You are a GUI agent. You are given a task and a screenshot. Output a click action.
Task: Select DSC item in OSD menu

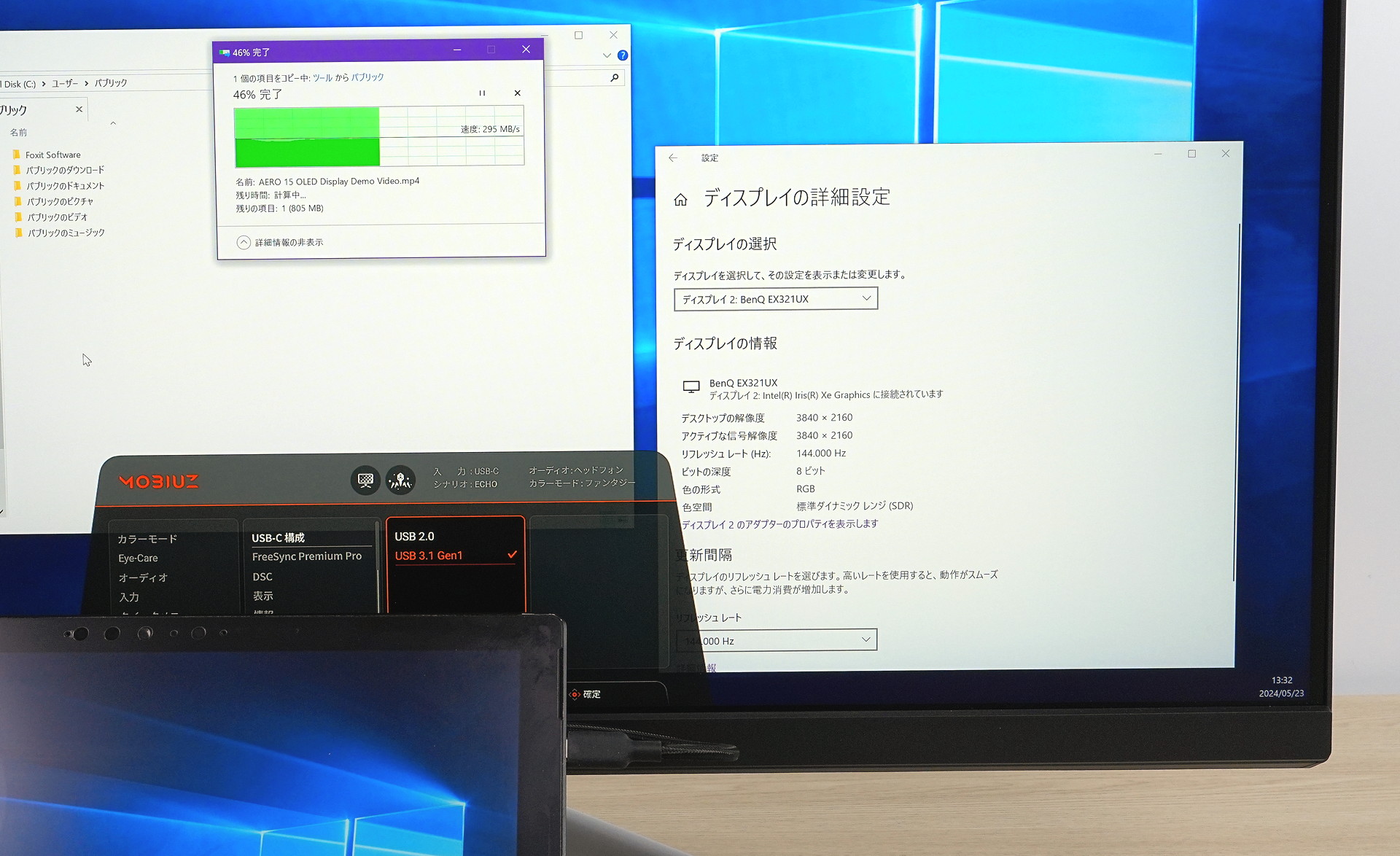click(262, 577)
